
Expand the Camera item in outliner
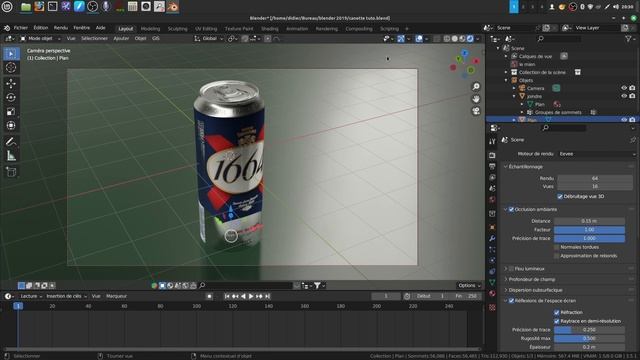[x=514, y=88]
